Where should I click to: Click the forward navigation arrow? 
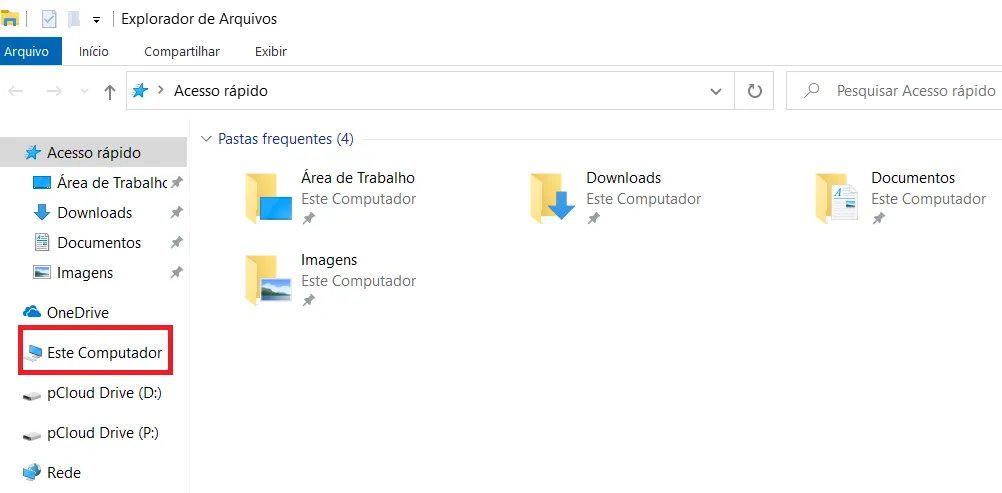click(54, 91)
